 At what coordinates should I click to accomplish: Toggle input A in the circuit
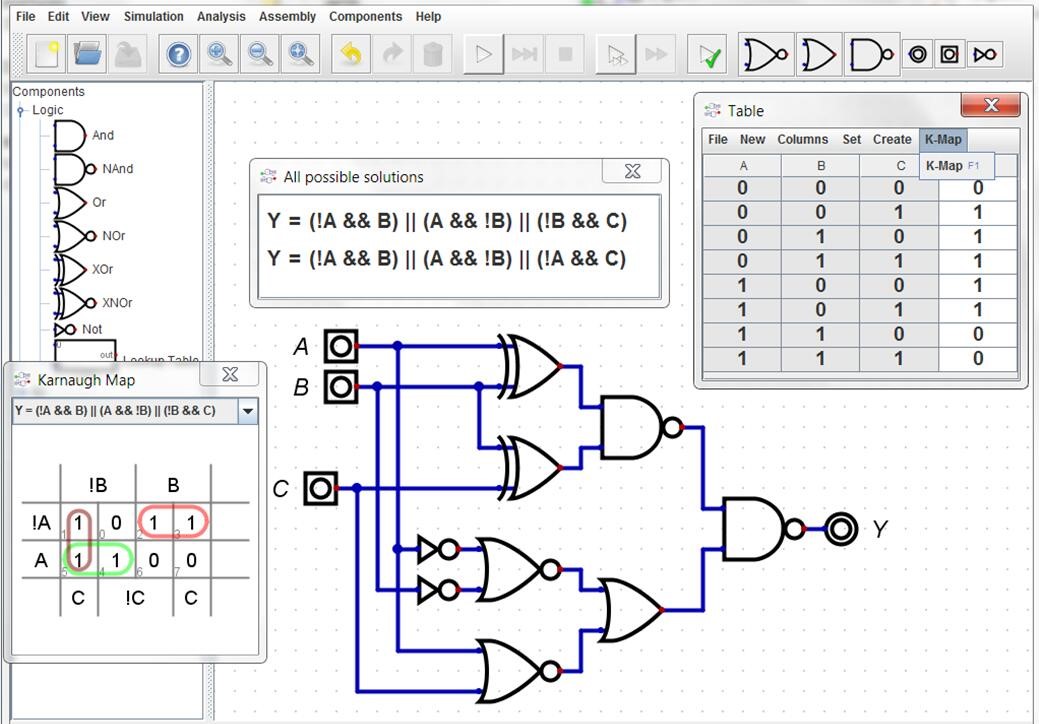pos(341,346)
